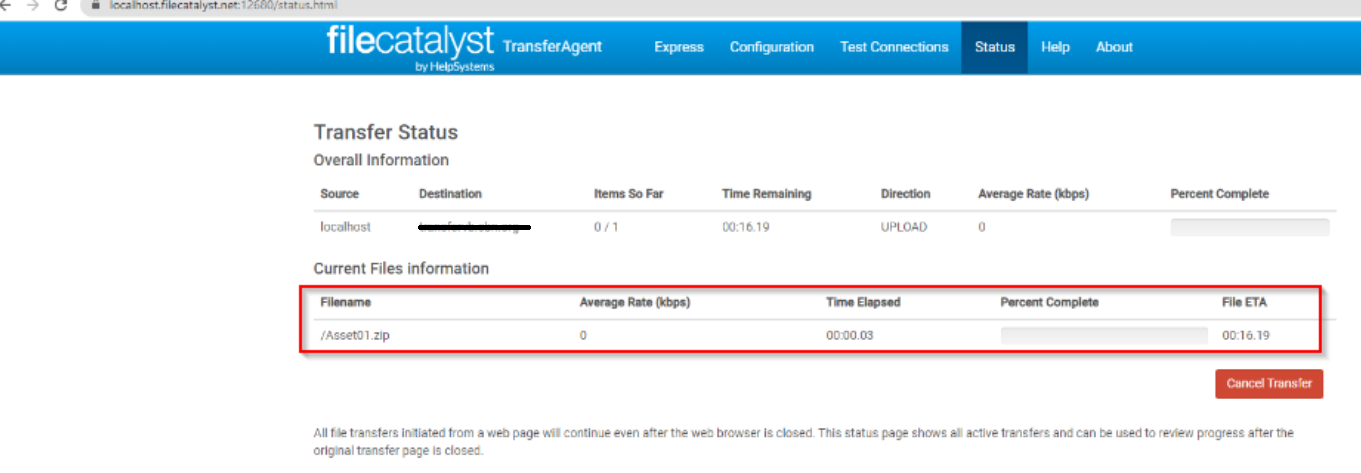Click the Filename column header
This screenshot has width=1361, height=473.
click(346, 302)
